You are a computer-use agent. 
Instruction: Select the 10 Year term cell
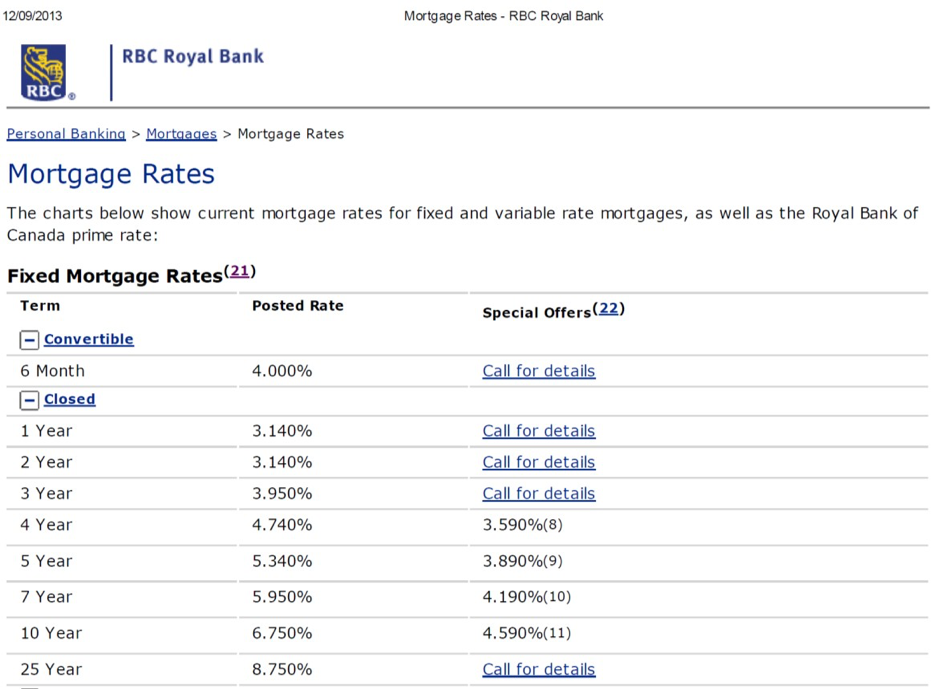(51, 633)
